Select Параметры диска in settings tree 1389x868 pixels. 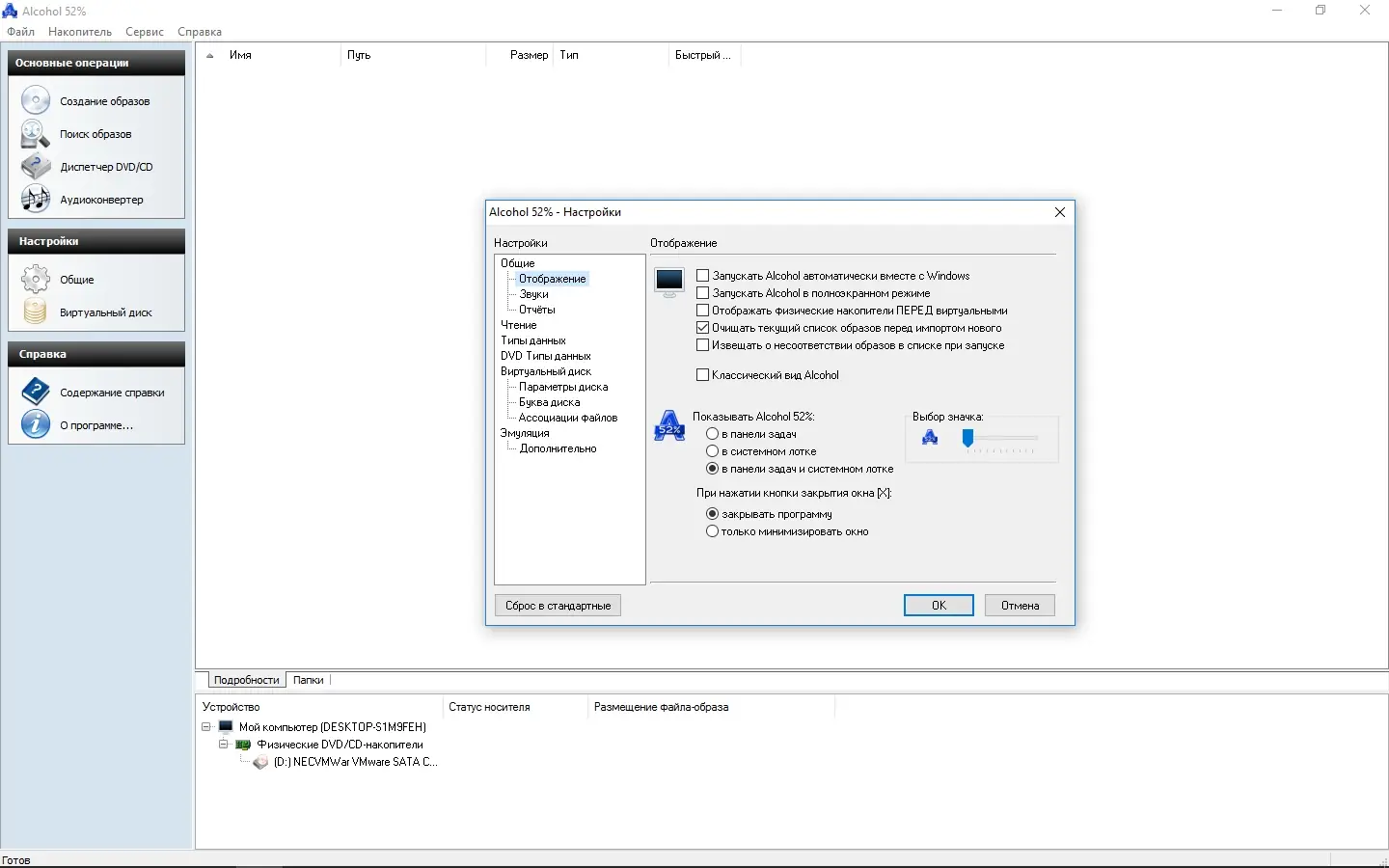563,387
